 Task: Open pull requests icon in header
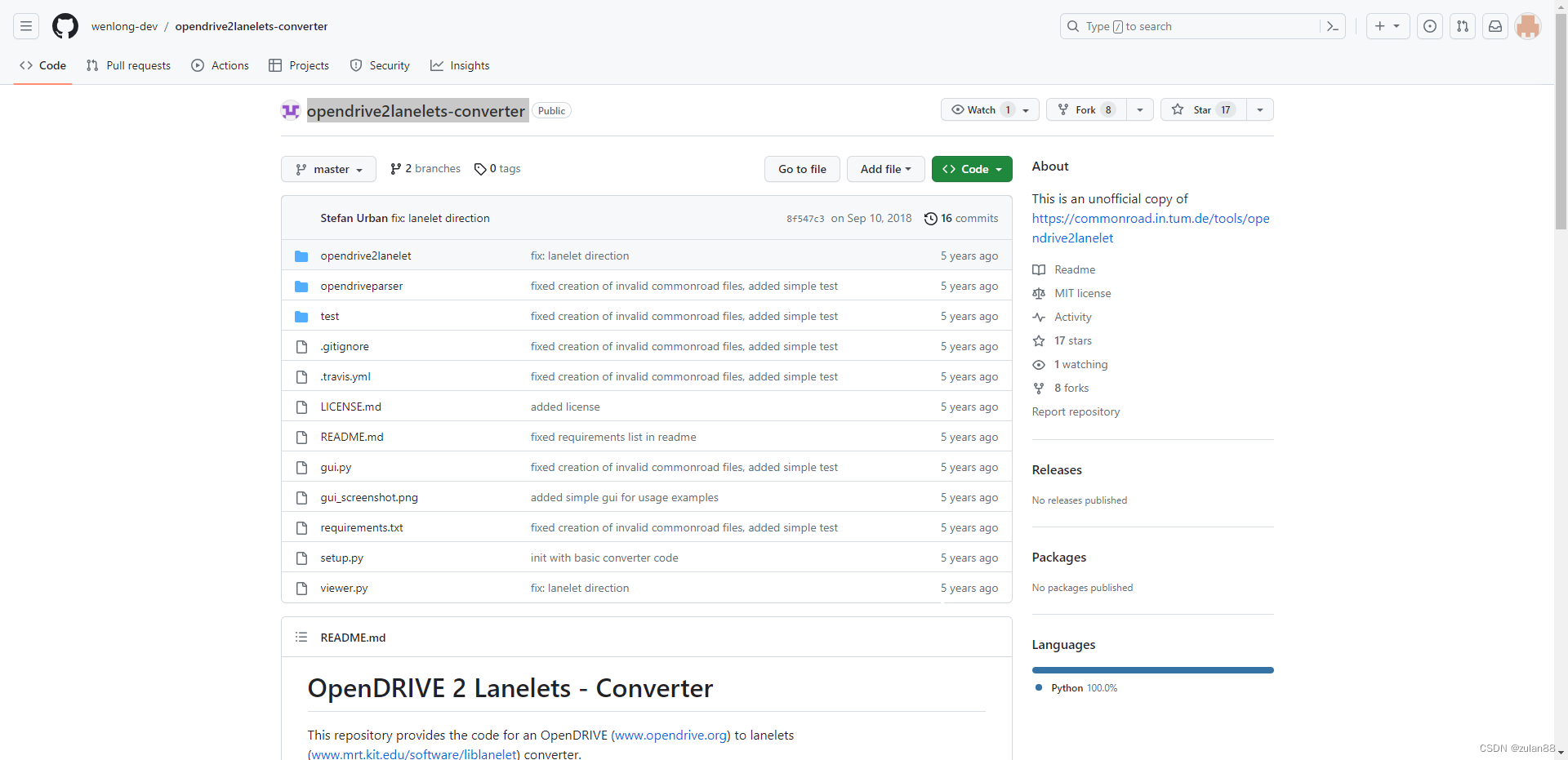click(1462, 26)
